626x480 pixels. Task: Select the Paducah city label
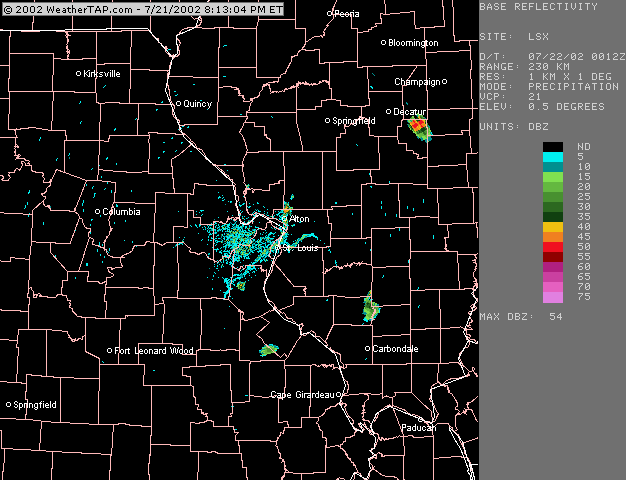(418, 427)
